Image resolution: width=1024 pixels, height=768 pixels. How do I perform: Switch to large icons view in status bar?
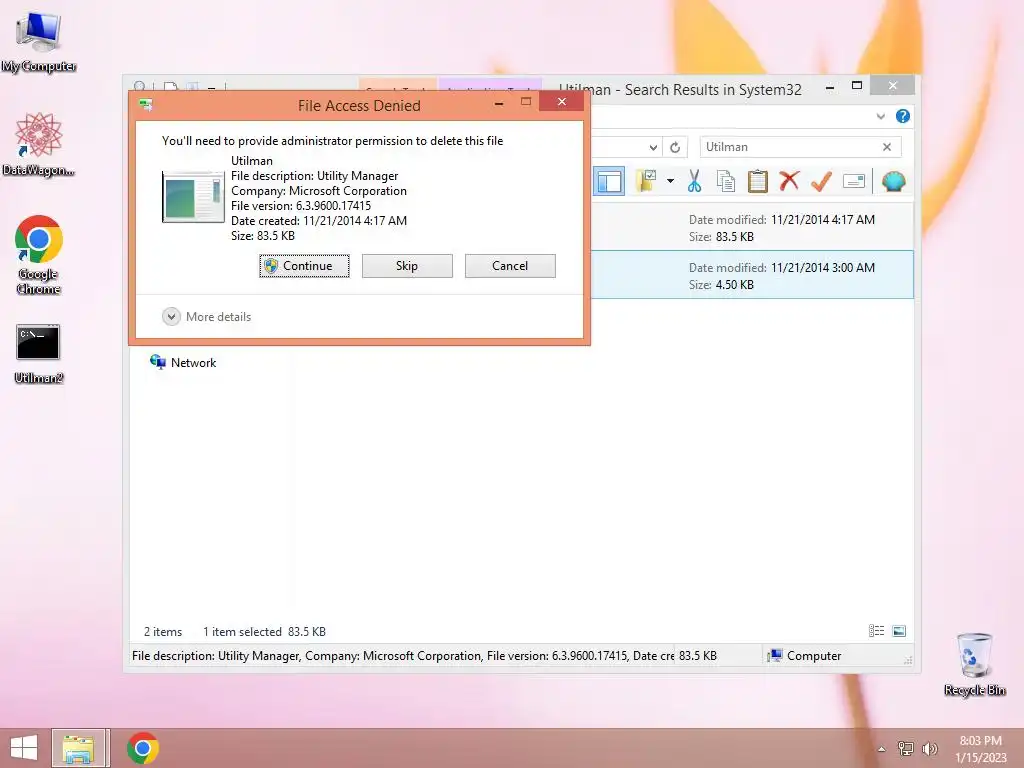899,631
